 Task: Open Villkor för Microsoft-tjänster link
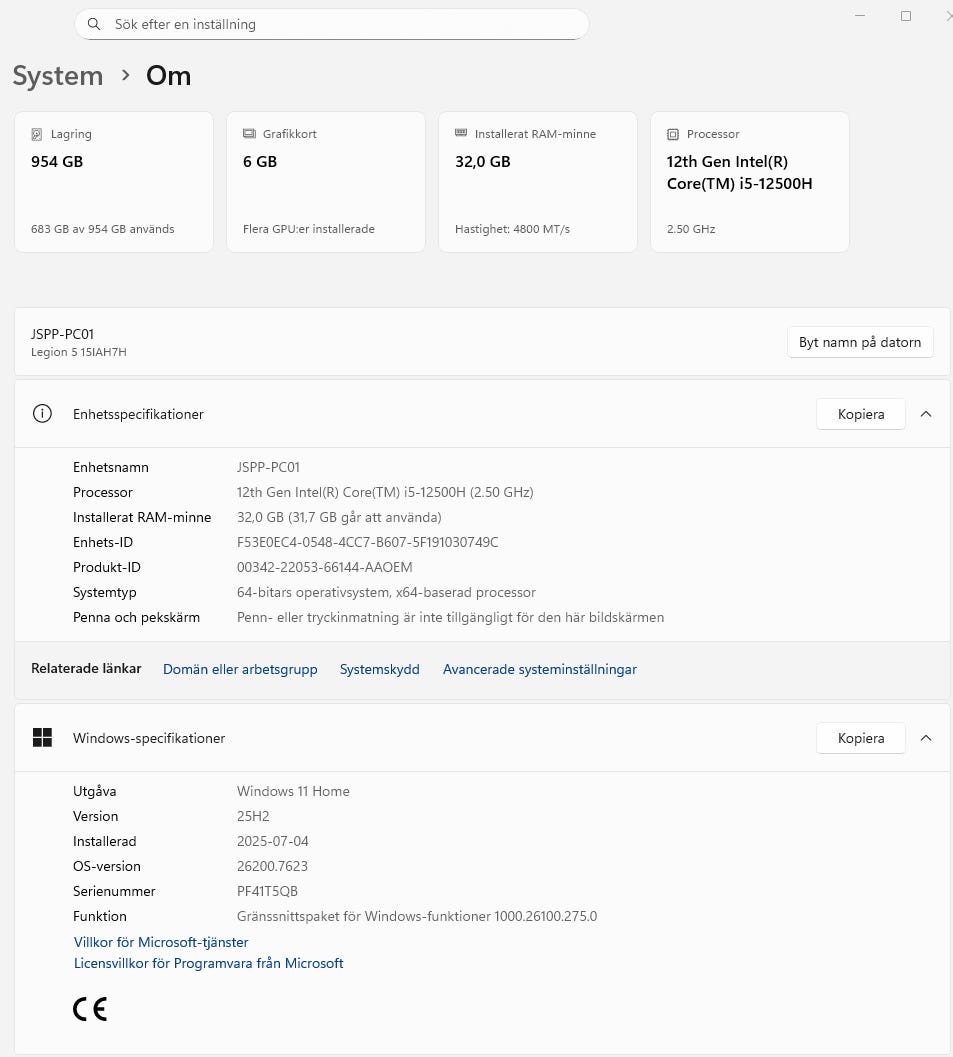point(161,942)
